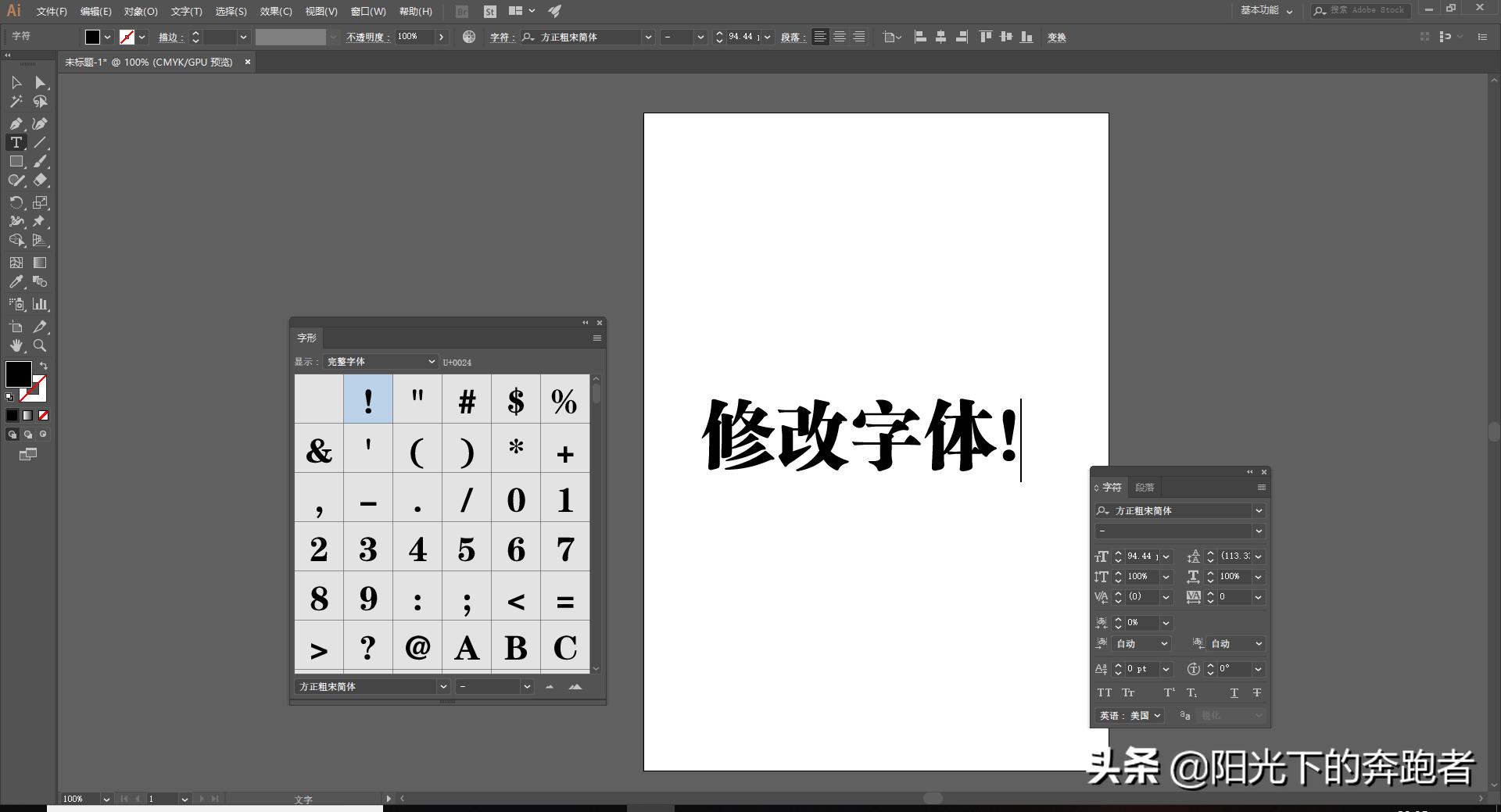Select the Type tool in the toolbar
This screenshot has width=1501, height=812.
(x=16, y=142)
